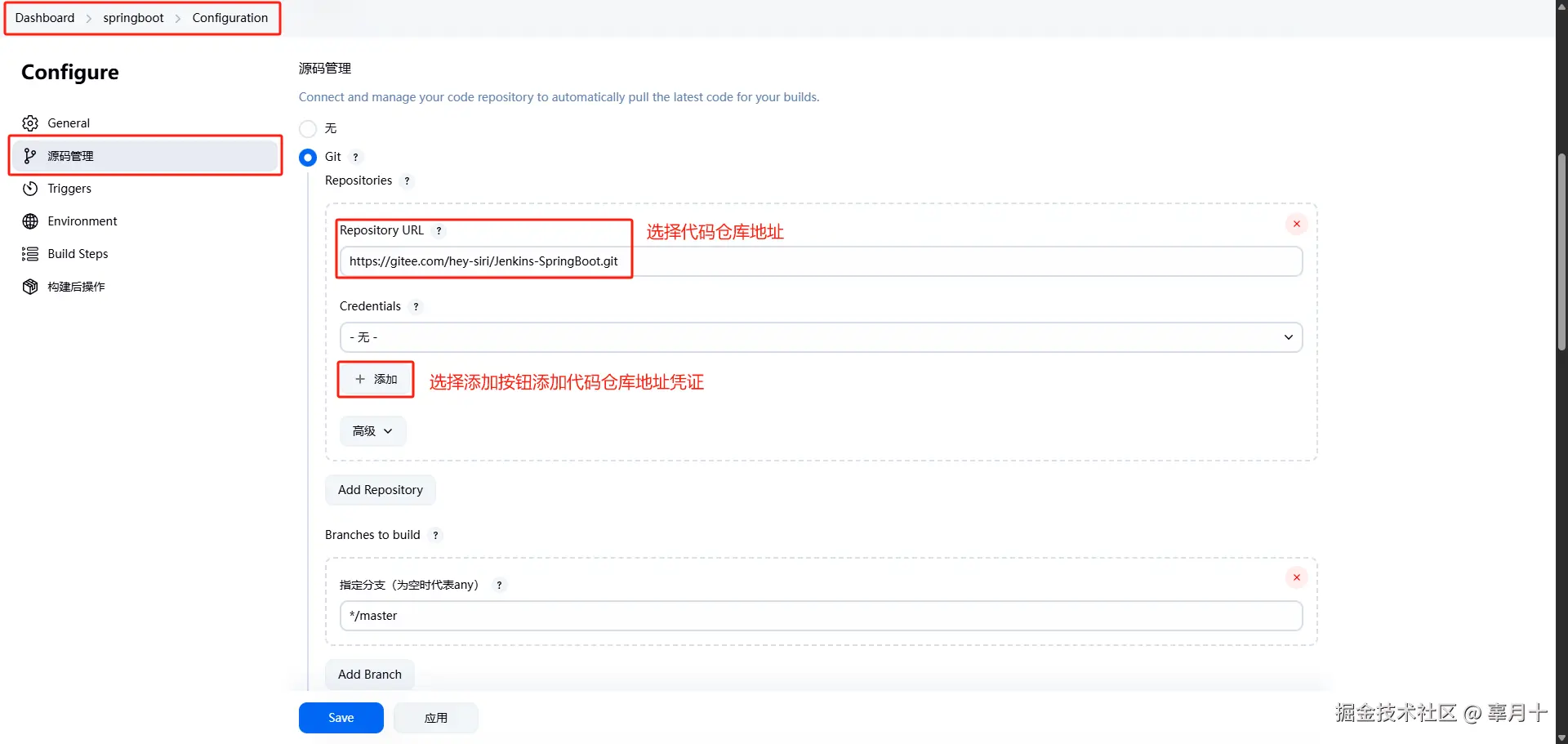
Task: Expand the 高级 advanced options
Action: (372, 431)
